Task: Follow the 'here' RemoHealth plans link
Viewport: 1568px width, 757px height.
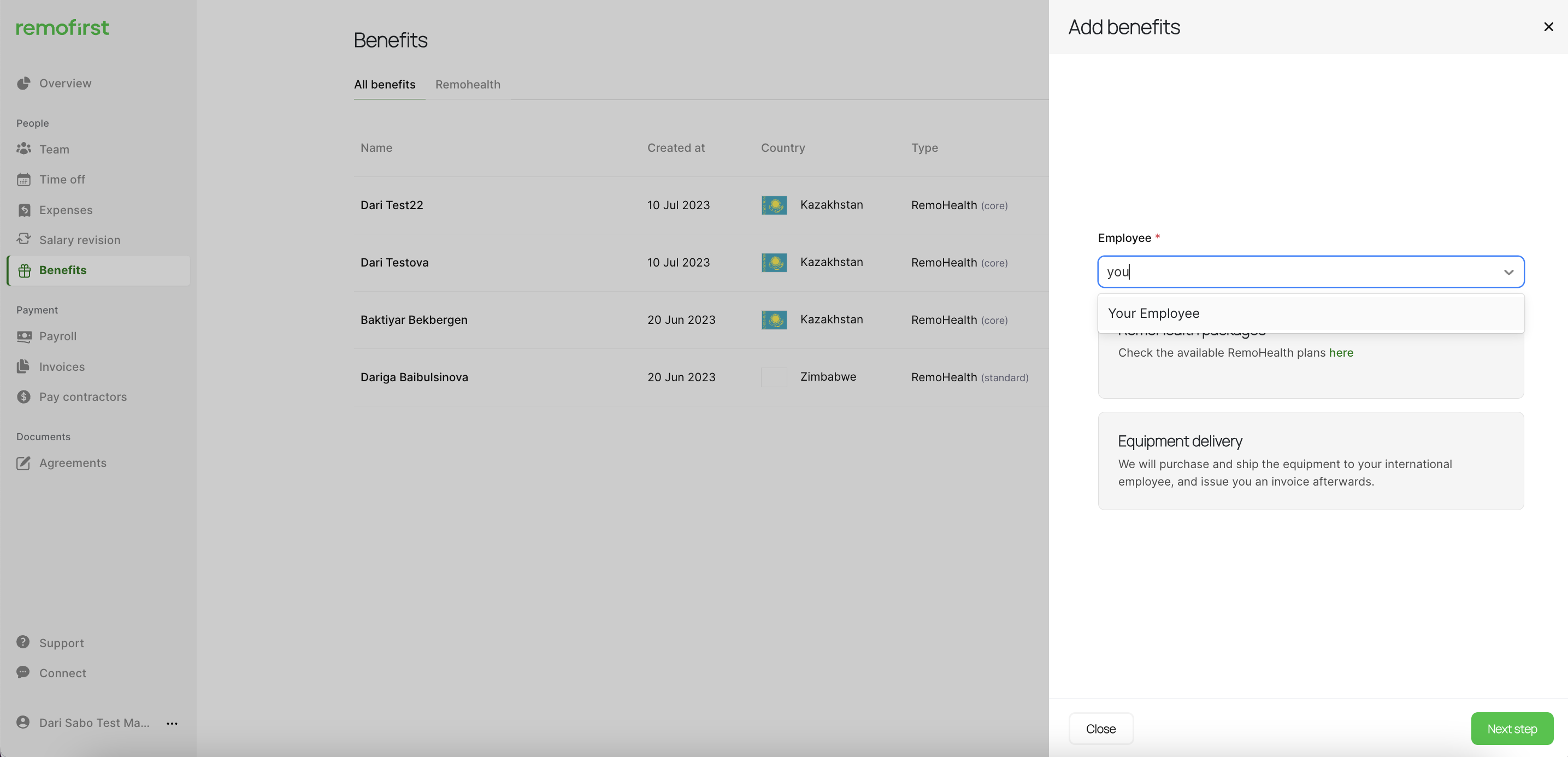Action: click(1341, 352)
